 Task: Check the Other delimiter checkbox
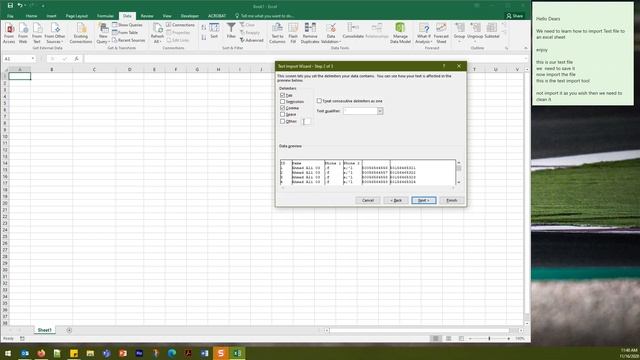coord(282,121)
